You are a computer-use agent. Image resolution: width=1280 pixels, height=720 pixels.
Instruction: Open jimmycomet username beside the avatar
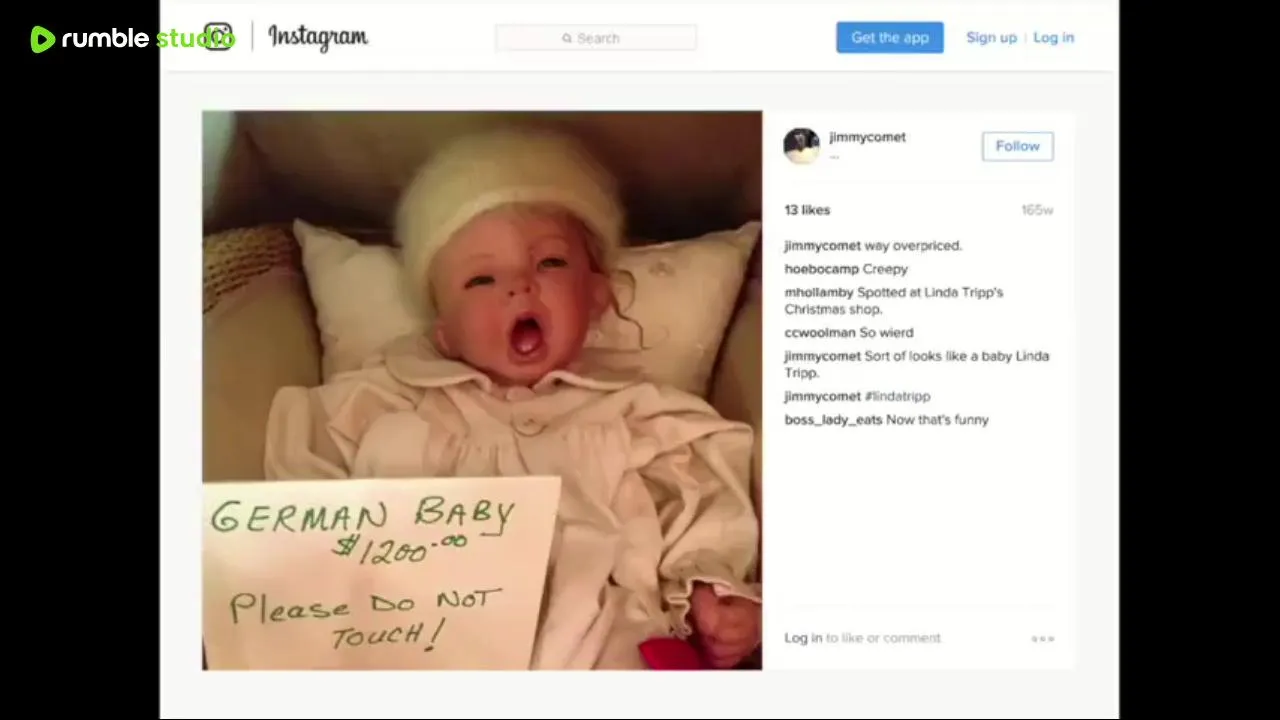point(867,137)
